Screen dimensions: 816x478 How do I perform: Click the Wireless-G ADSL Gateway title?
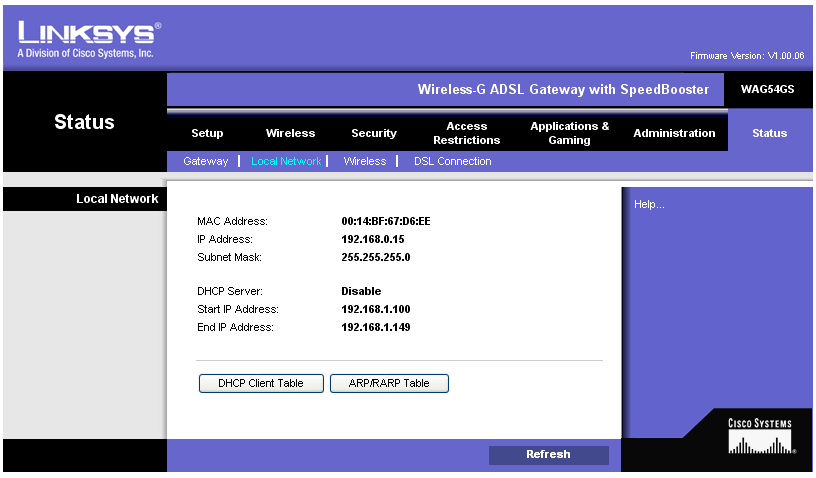[563, 89]
